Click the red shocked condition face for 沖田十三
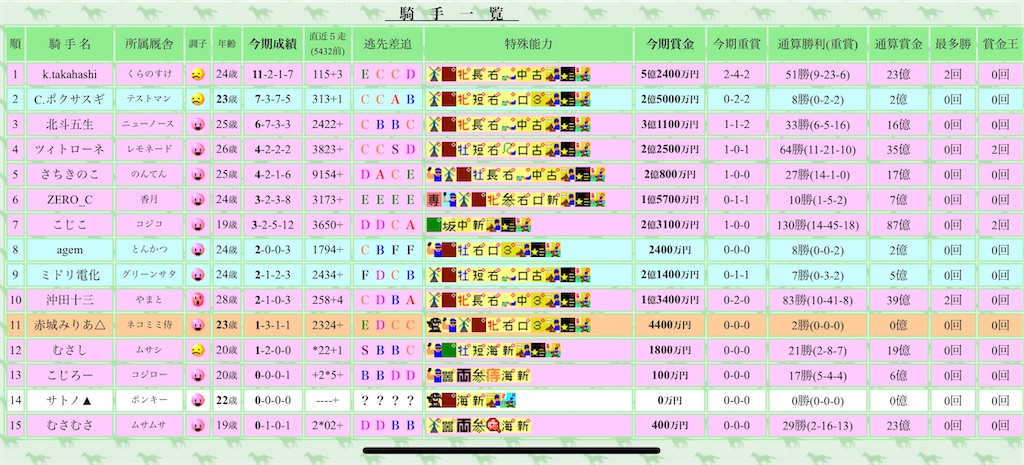The height and width of the screenshot is (465, 1024). (x=197, y=300)
